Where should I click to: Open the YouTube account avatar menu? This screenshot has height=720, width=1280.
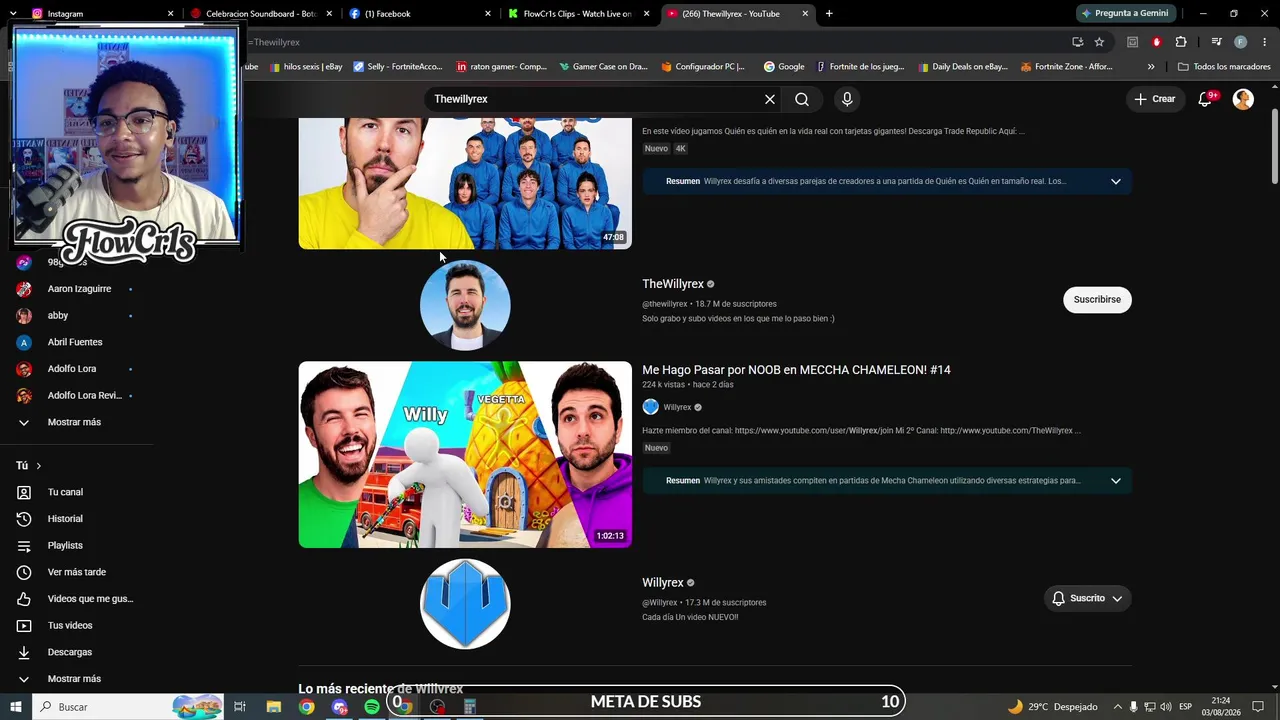1243,99
